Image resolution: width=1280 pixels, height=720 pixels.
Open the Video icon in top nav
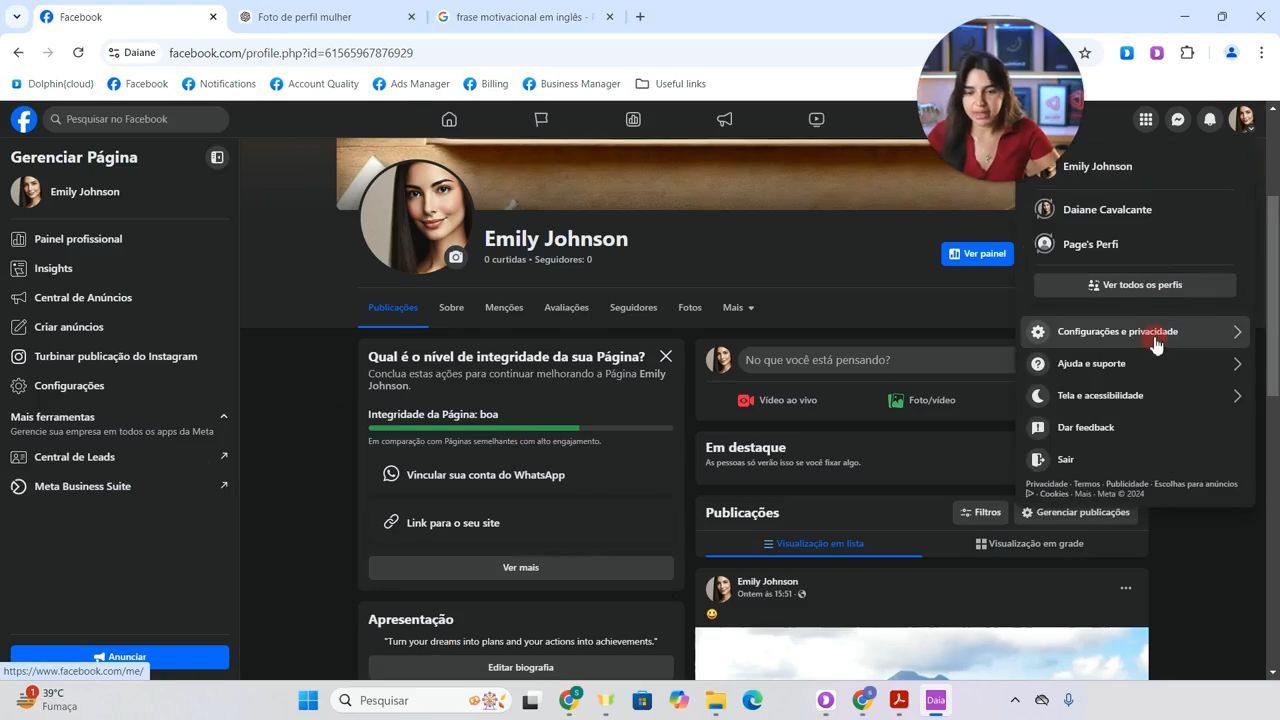817,119
